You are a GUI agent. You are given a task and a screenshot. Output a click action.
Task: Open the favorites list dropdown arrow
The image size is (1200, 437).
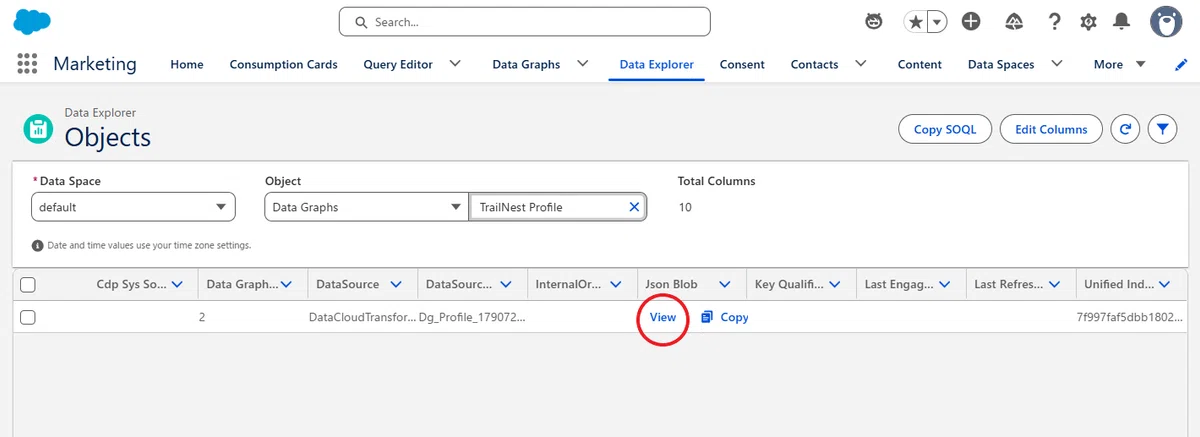(937, 21)
